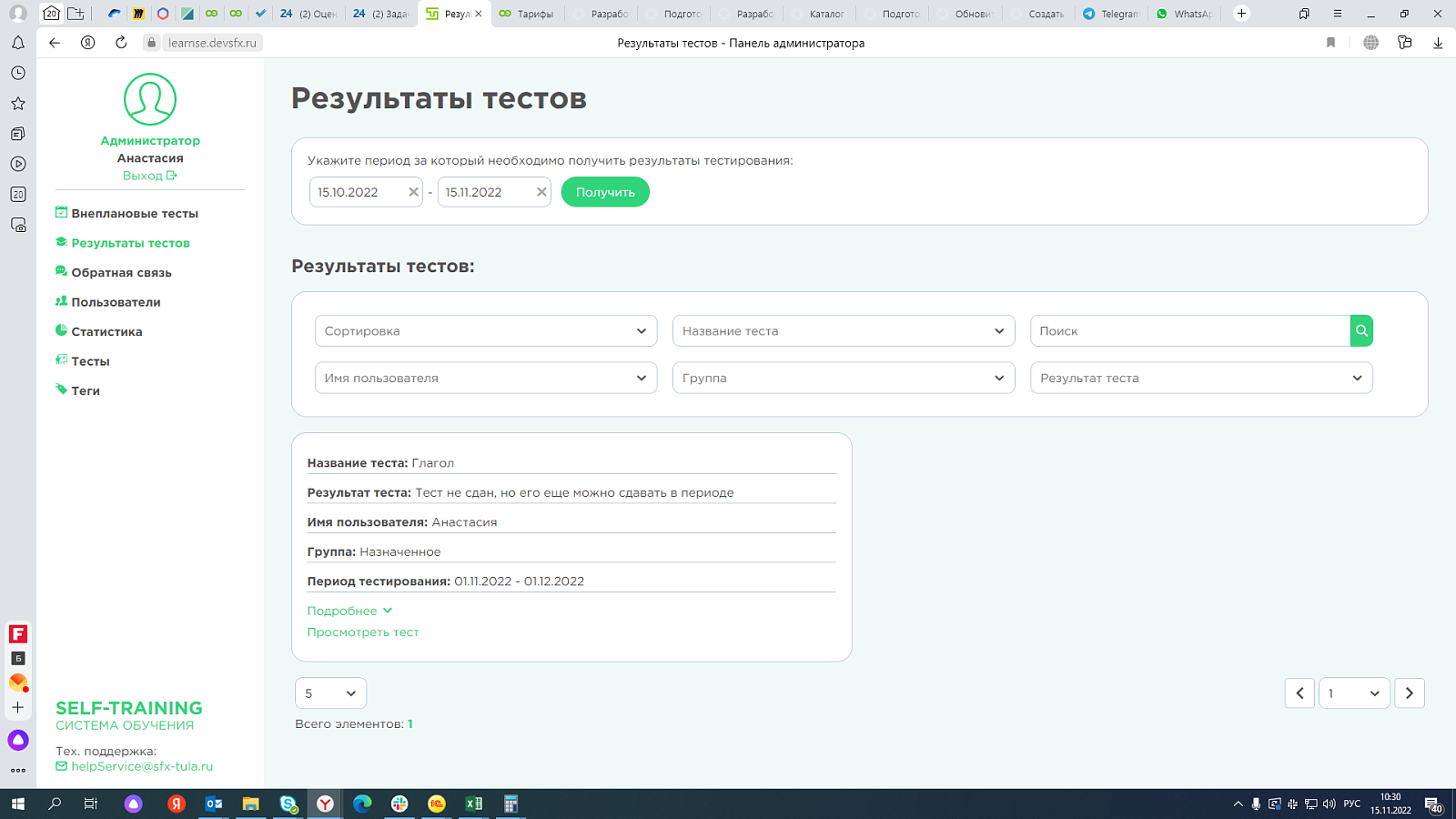Open taskbar search
Screen dimensions: 1456x819
coord(55,804)
